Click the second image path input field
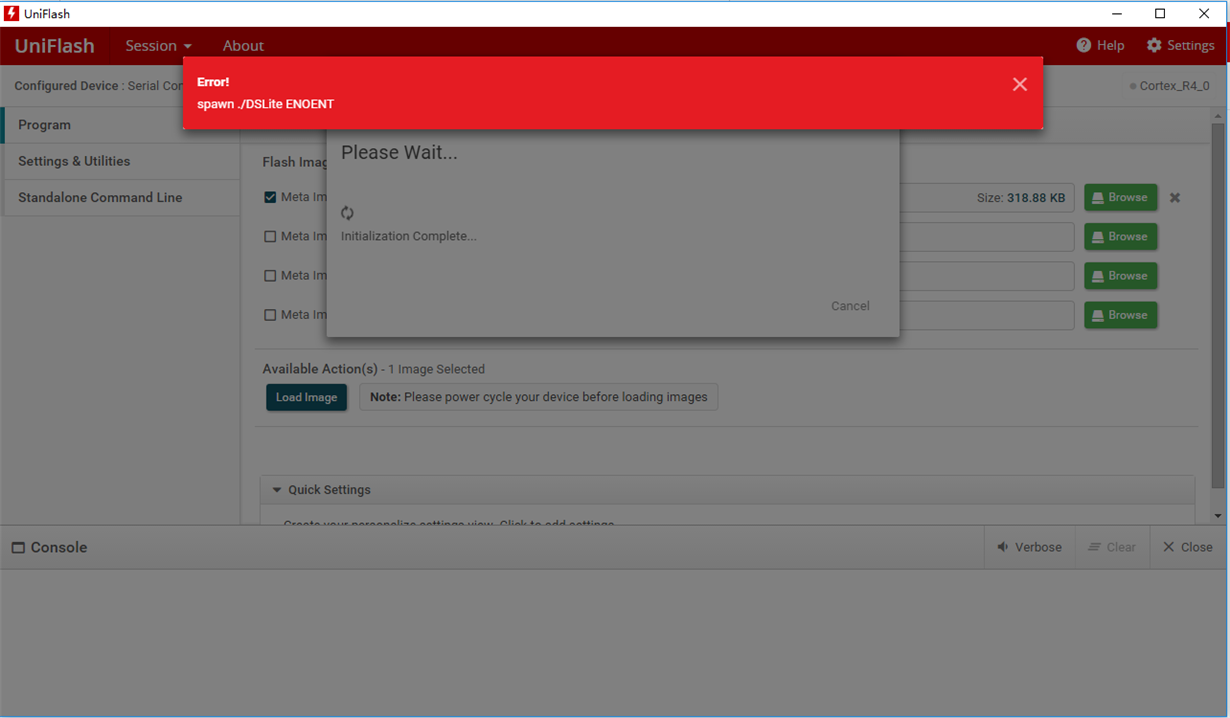Viewport: 1230px width, 718px height. pos(986,237)
